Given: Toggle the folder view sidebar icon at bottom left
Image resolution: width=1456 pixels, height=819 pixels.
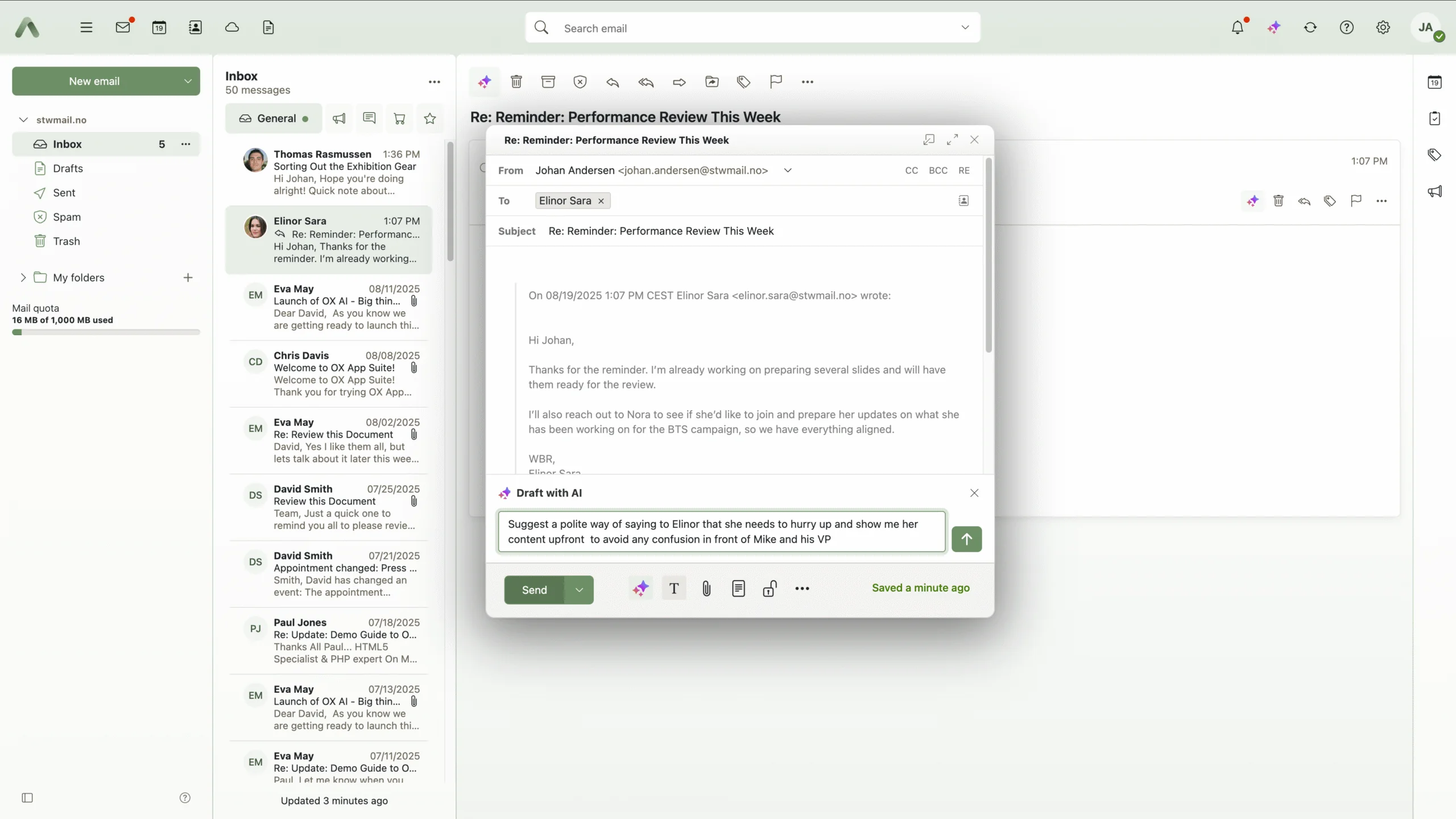Looking at the screenshot, I should [x=27, y=798].
